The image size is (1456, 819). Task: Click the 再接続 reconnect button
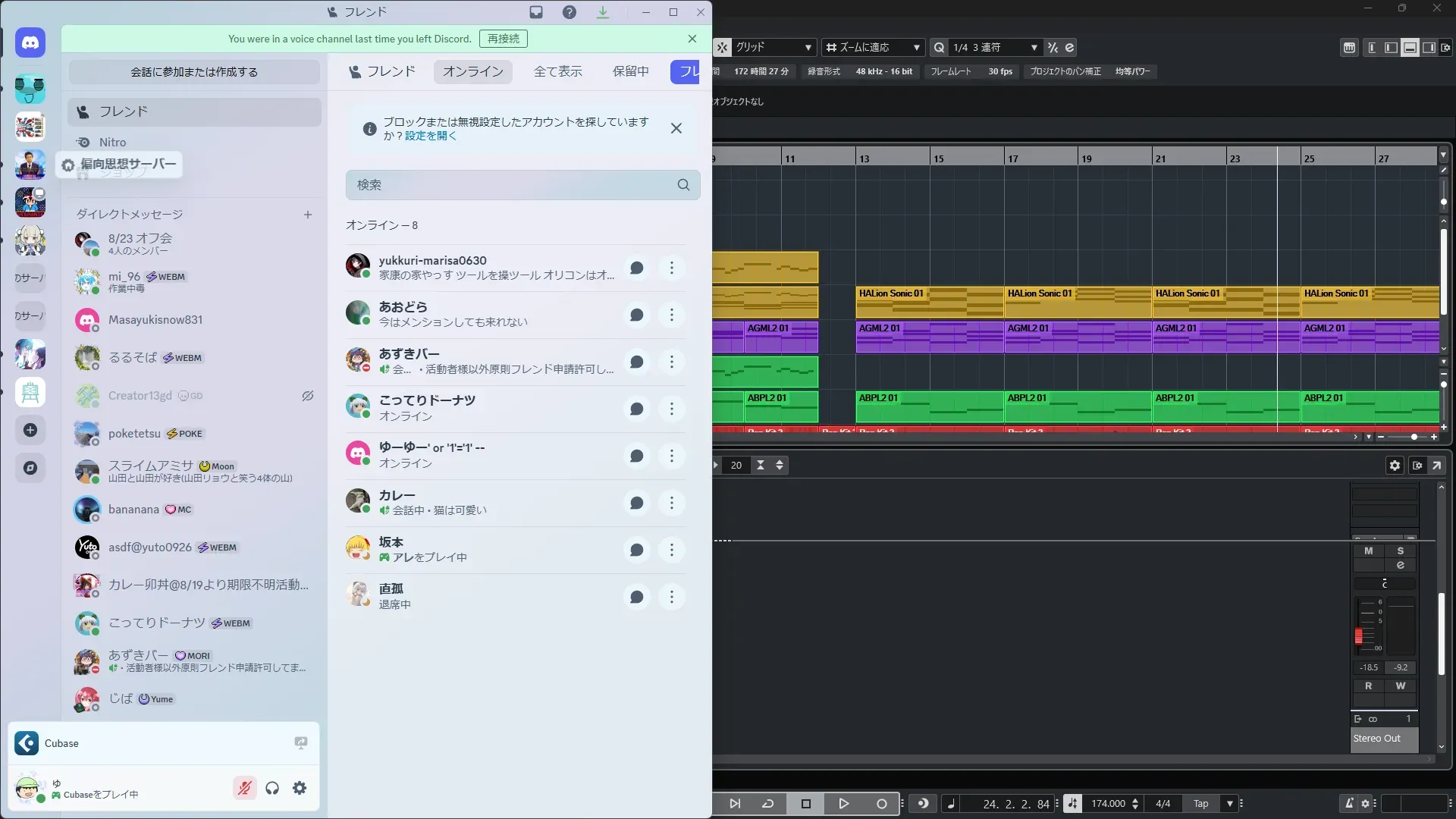504,39
